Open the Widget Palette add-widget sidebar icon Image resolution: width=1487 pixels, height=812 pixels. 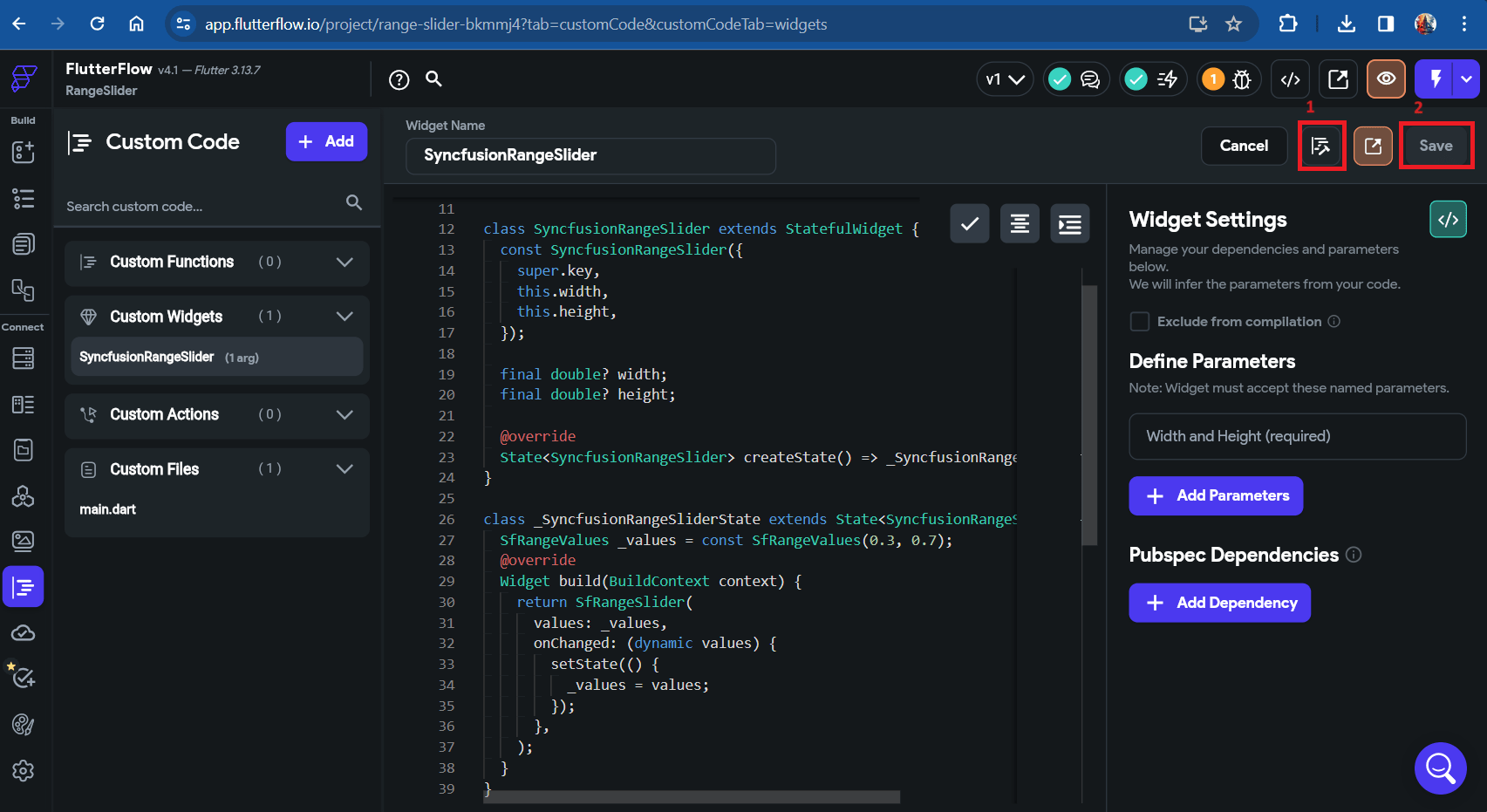coord(24,152)
